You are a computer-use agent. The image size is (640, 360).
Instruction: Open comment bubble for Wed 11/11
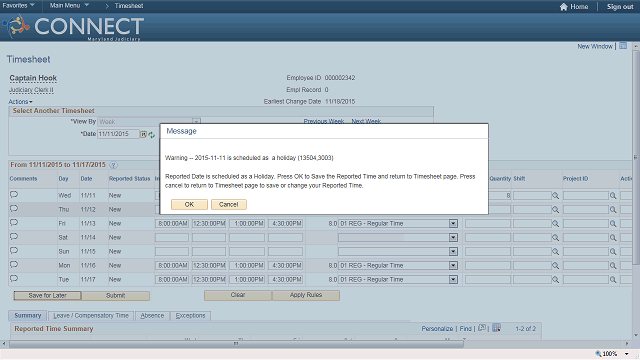(14, 195)
